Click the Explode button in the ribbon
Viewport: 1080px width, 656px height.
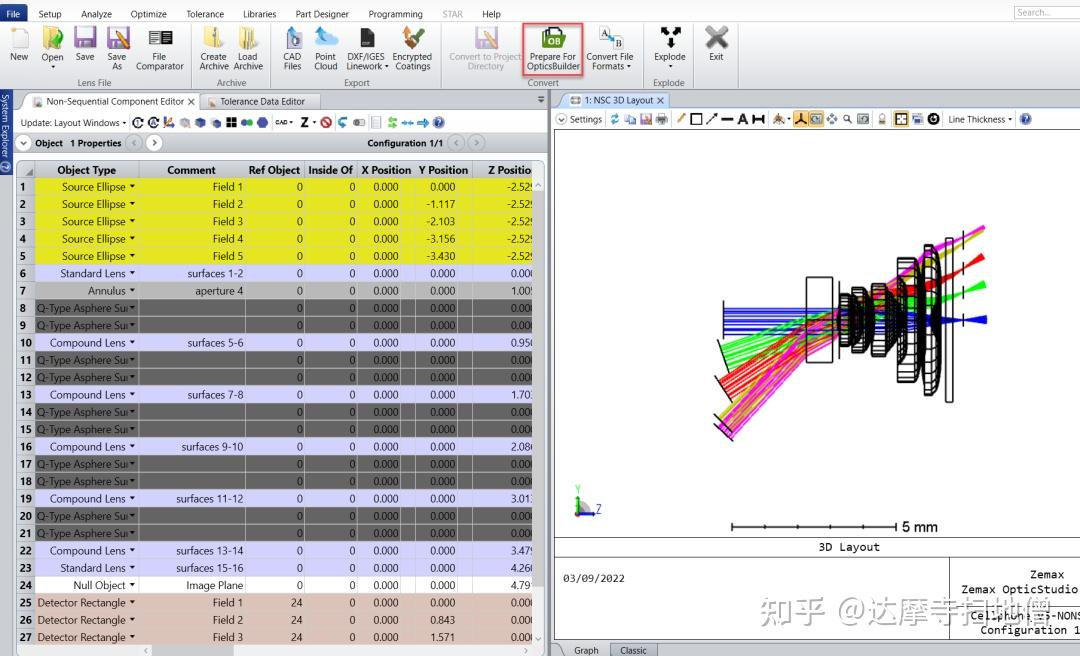tap(669, 44)
